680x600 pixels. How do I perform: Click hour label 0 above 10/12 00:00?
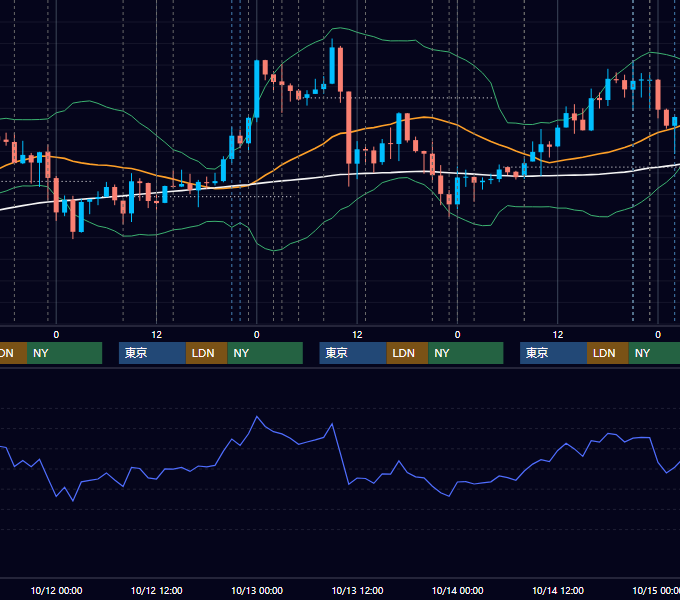[x=56, y=335]
